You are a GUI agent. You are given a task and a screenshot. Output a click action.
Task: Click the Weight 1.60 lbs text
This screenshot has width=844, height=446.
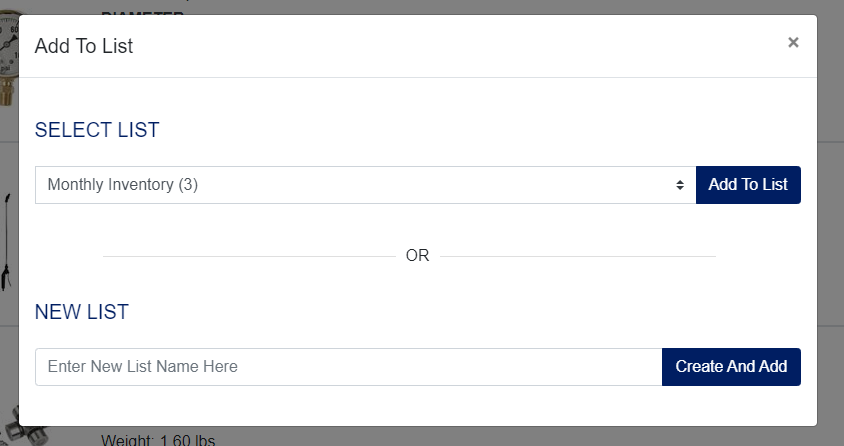[158, 439]
